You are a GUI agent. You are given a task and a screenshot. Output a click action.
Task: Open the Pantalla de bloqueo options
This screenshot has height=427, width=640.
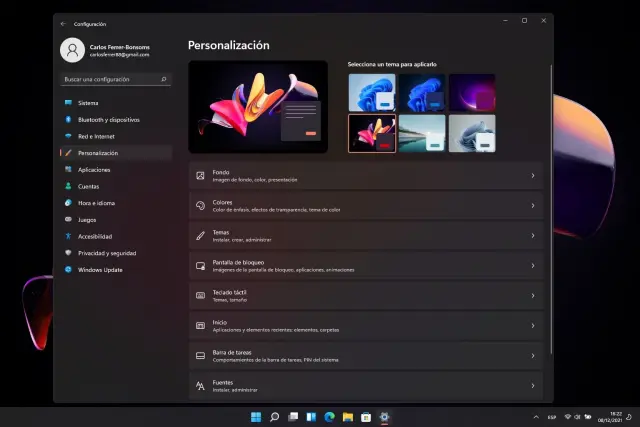click(365, 265)
